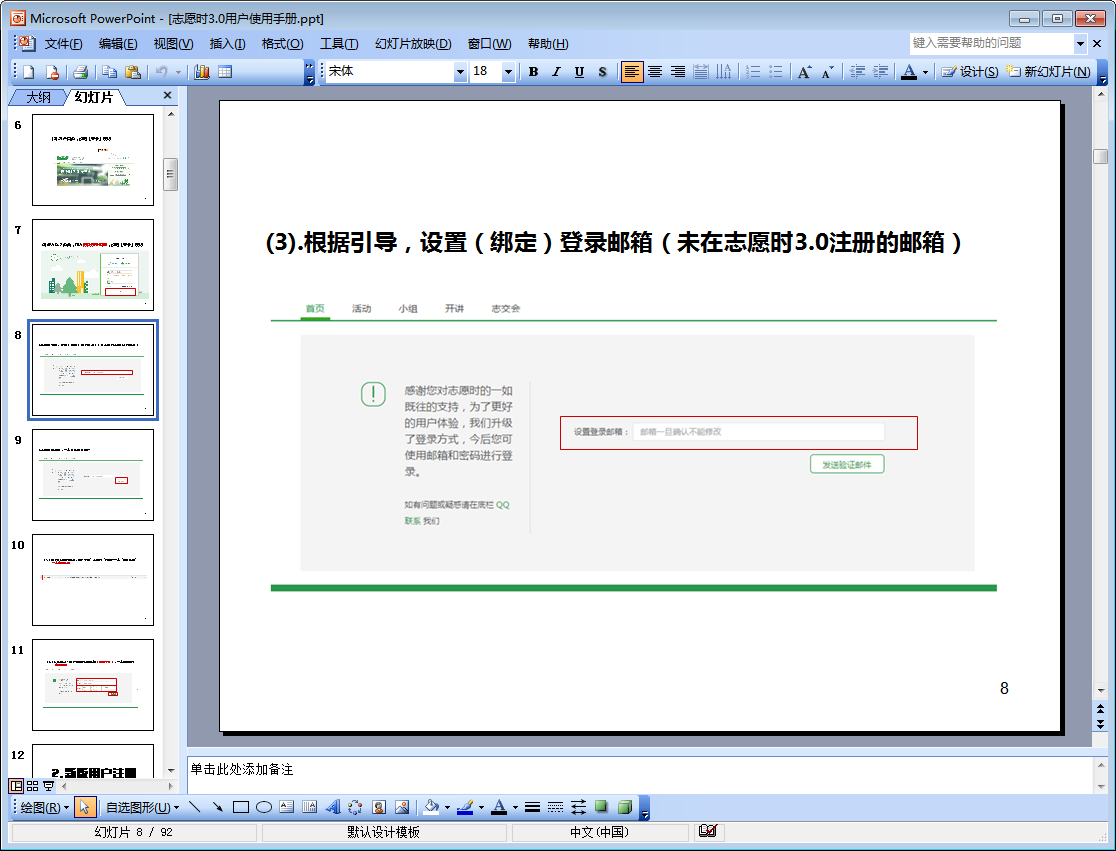The image size is (1116, 851).
Task: Insert WordArt from drawing toolbar
Action: (332, 807)
